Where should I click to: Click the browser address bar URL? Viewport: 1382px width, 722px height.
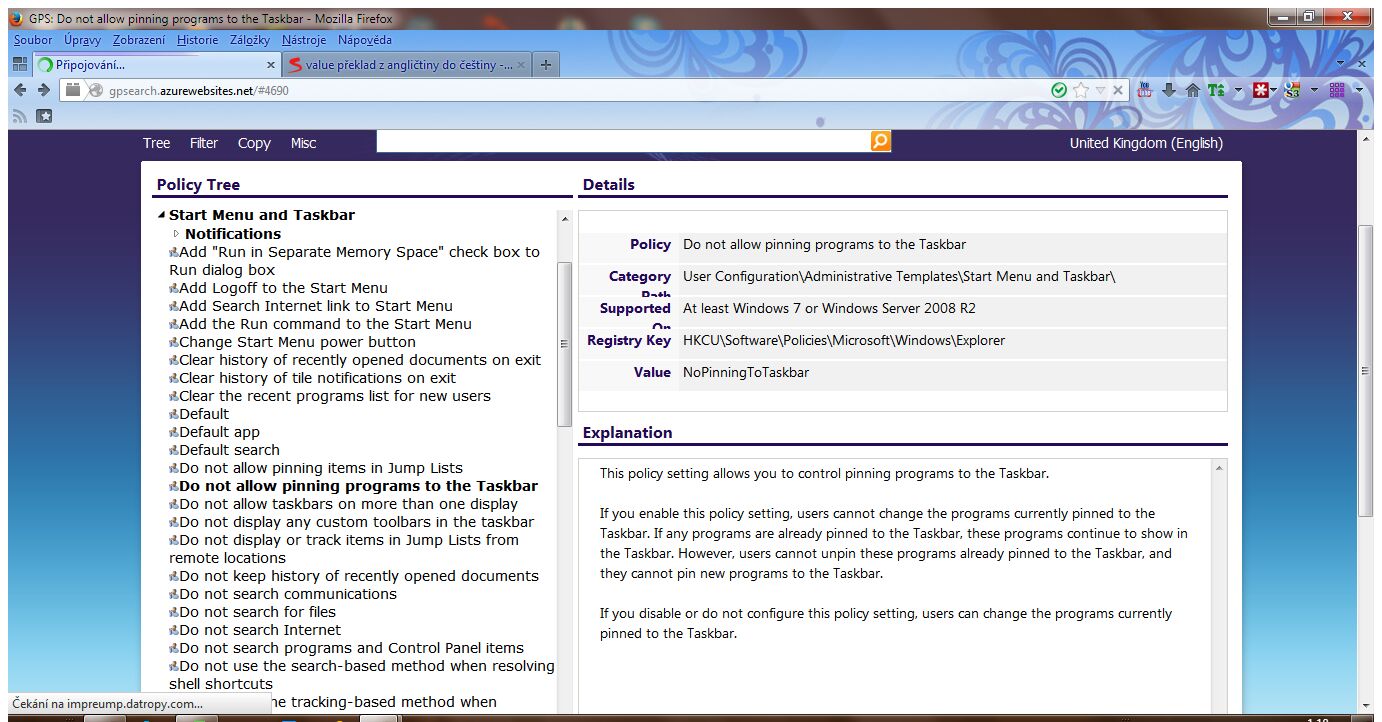[x=200, y=90]
